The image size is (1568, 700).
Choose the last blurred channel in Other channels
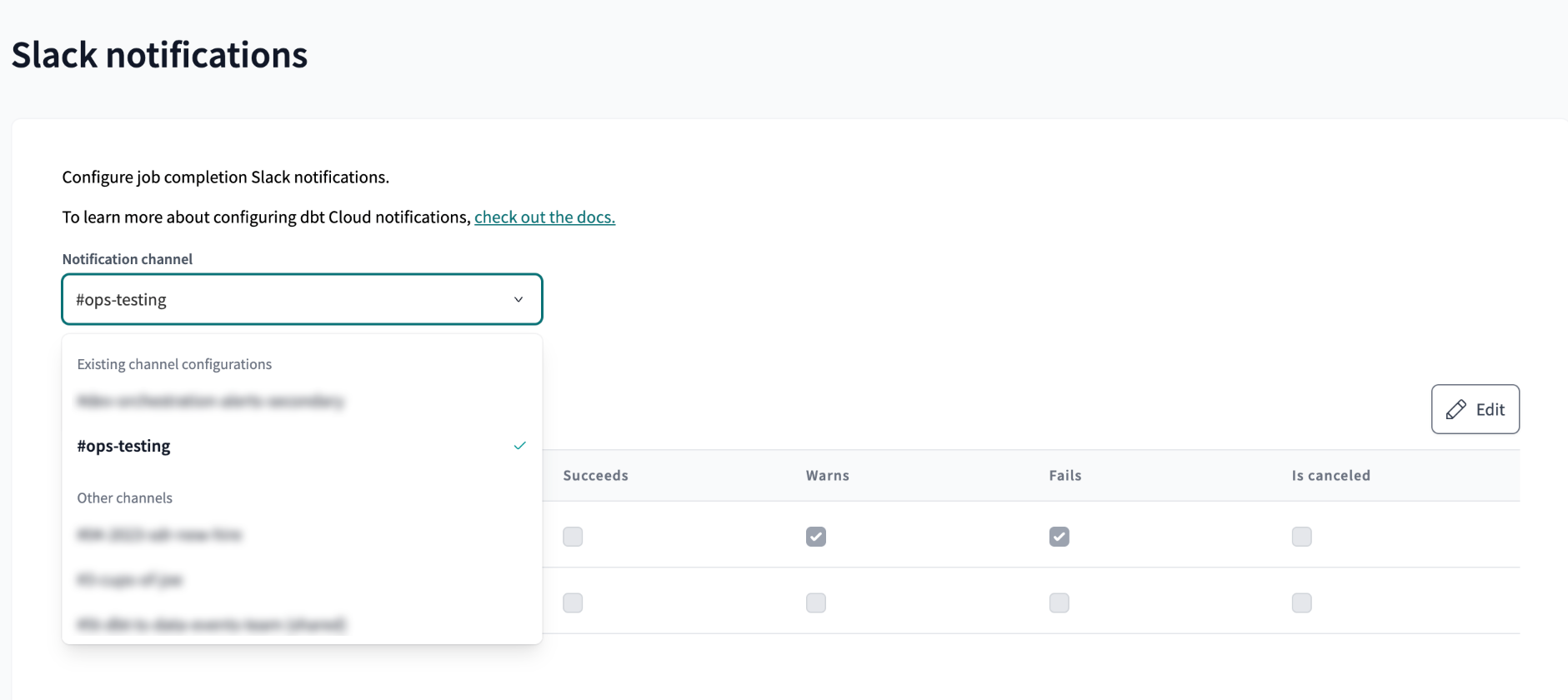click(x=212, y=624)
